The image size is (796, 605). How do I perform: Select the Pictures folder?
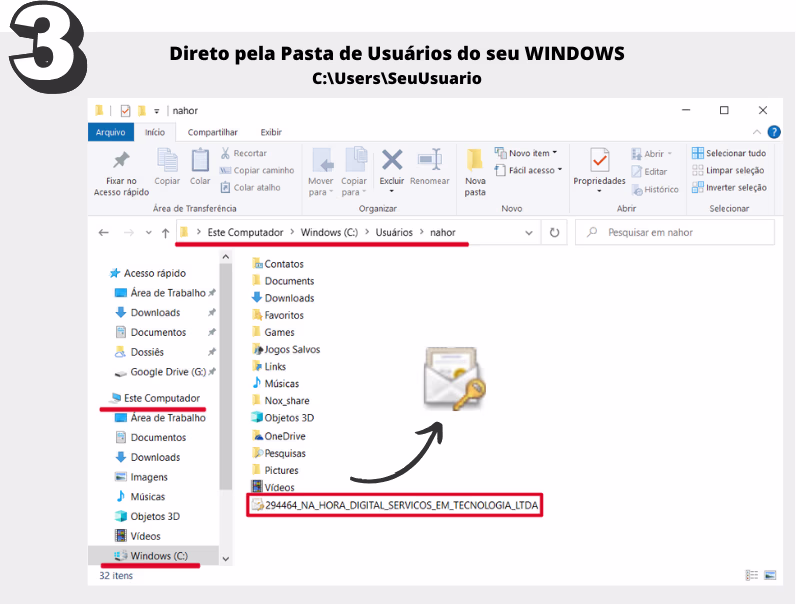276,470
